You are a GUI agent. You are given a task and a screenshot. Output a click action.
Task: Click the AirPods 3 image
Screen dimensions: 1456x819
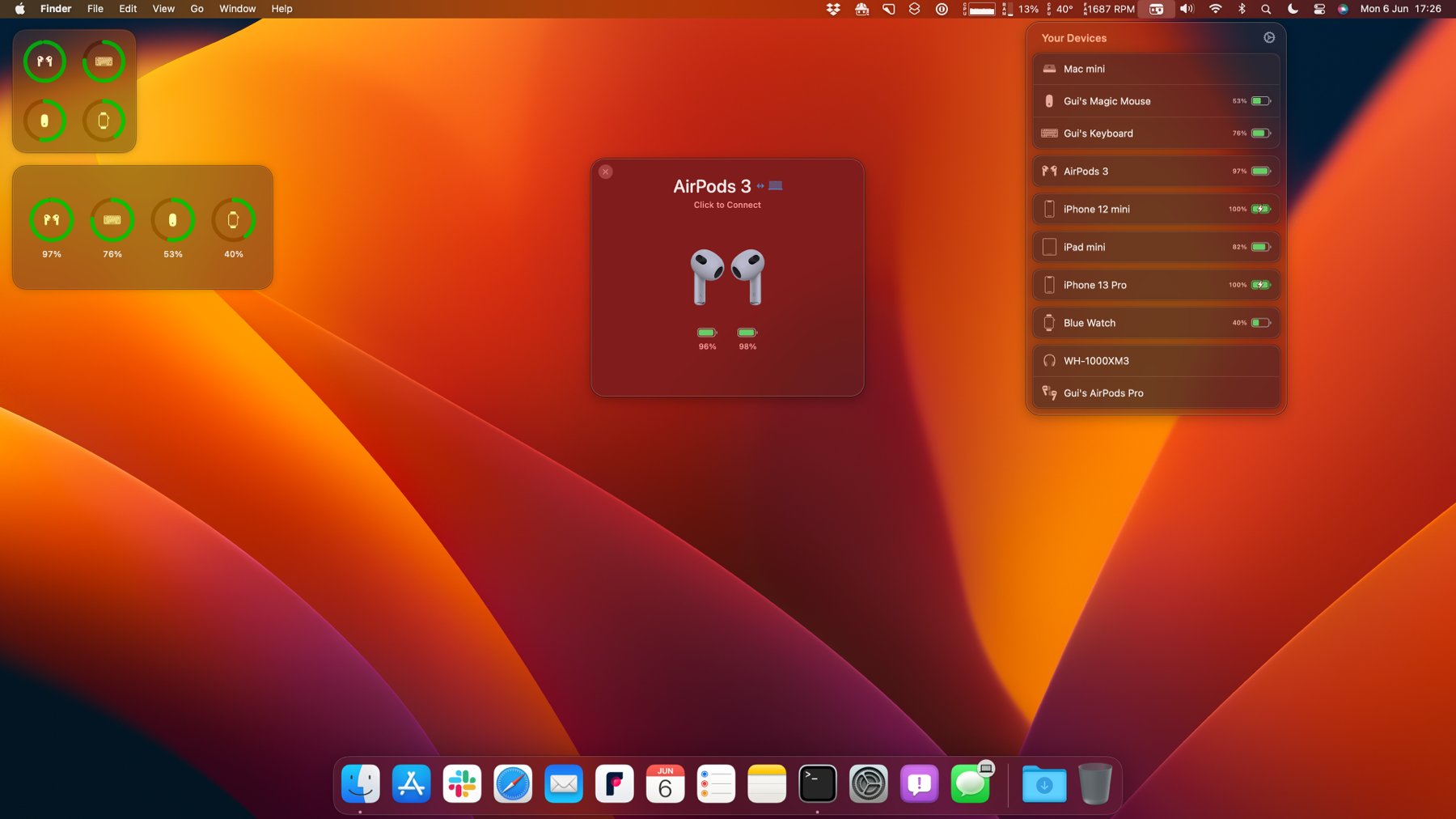click(727, 277)
